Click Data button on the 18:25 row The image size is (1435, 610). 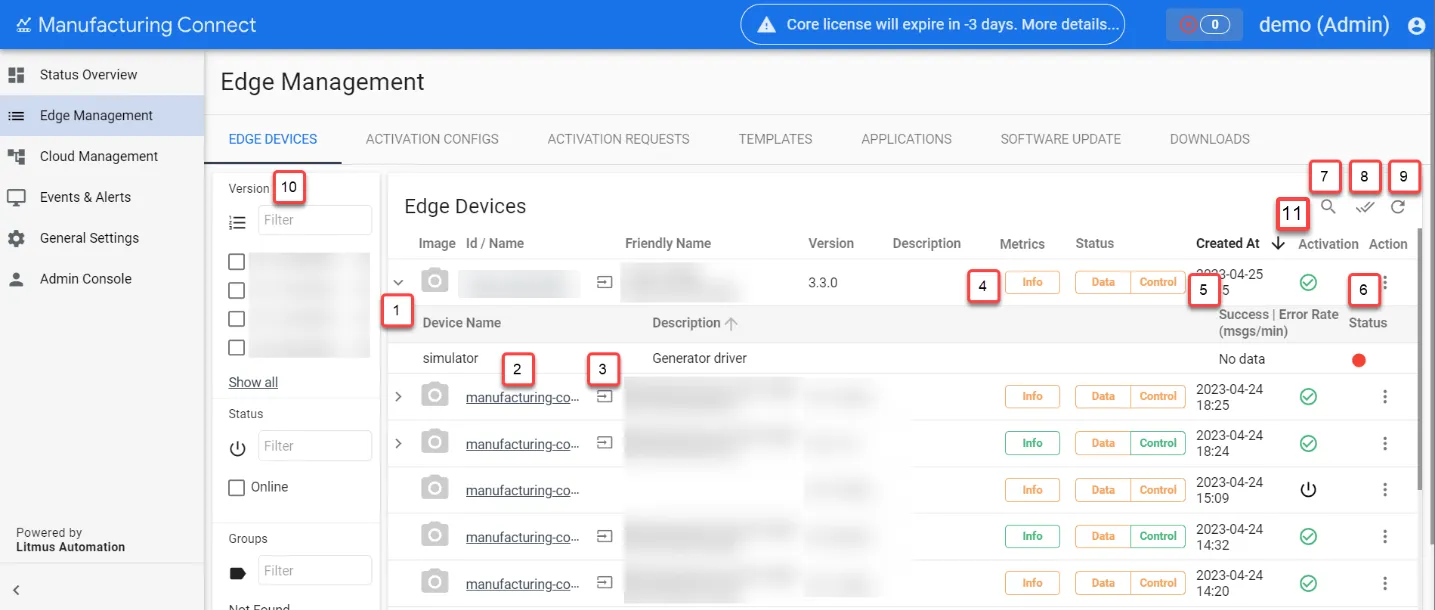tap(1103, 396)
